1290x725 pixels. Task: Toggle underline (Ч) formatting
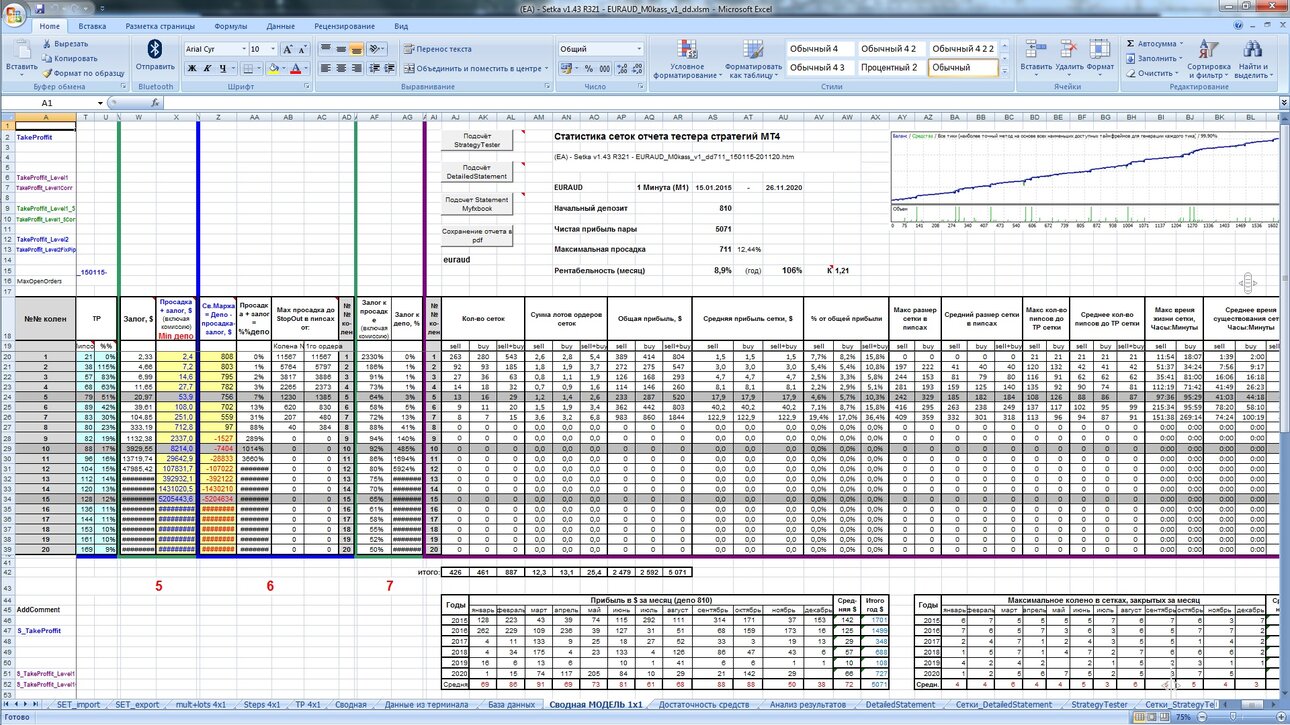point(222,68)
